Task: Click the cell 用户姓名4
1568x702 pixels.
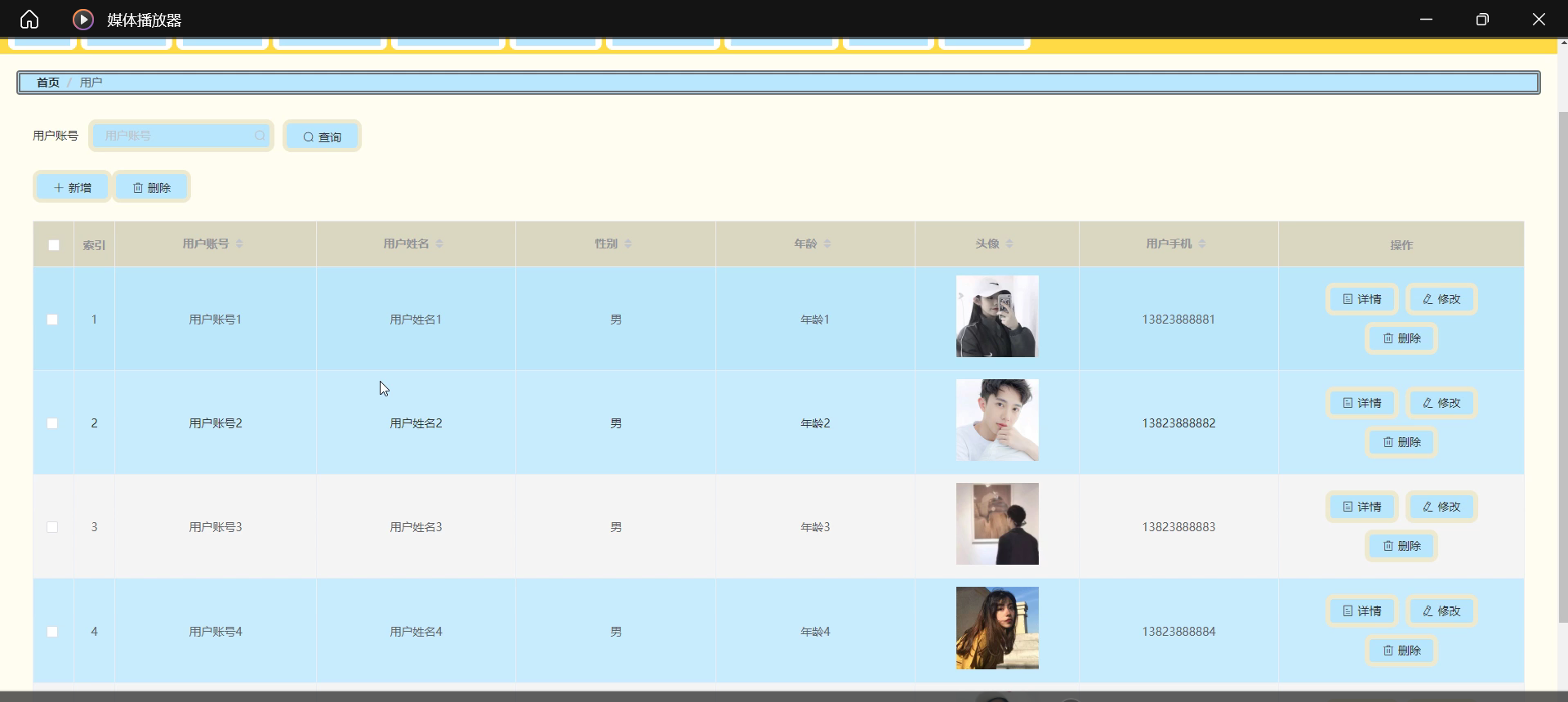Action: point(416,632)
